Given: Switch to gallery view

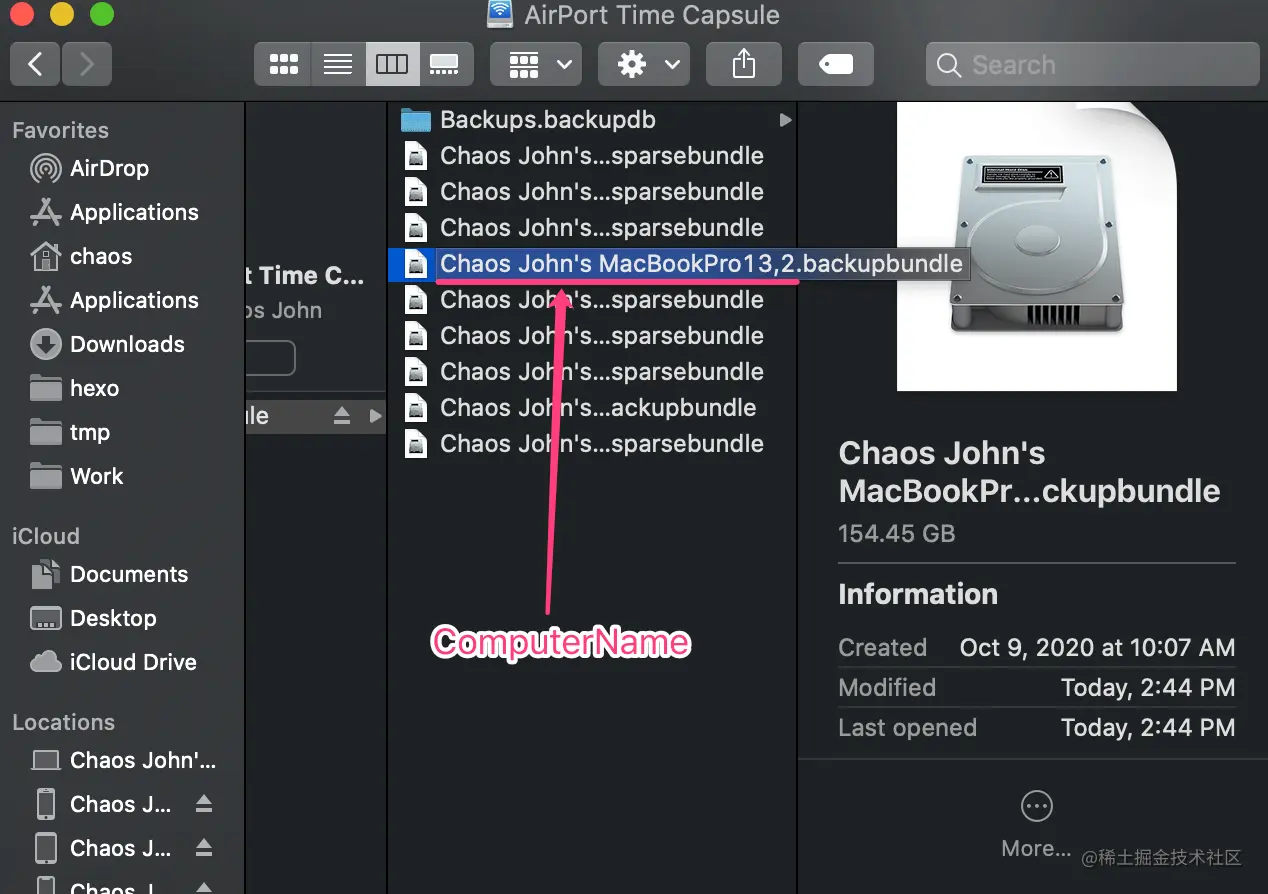Looking at the screenshot, I should tap(445, 65).
